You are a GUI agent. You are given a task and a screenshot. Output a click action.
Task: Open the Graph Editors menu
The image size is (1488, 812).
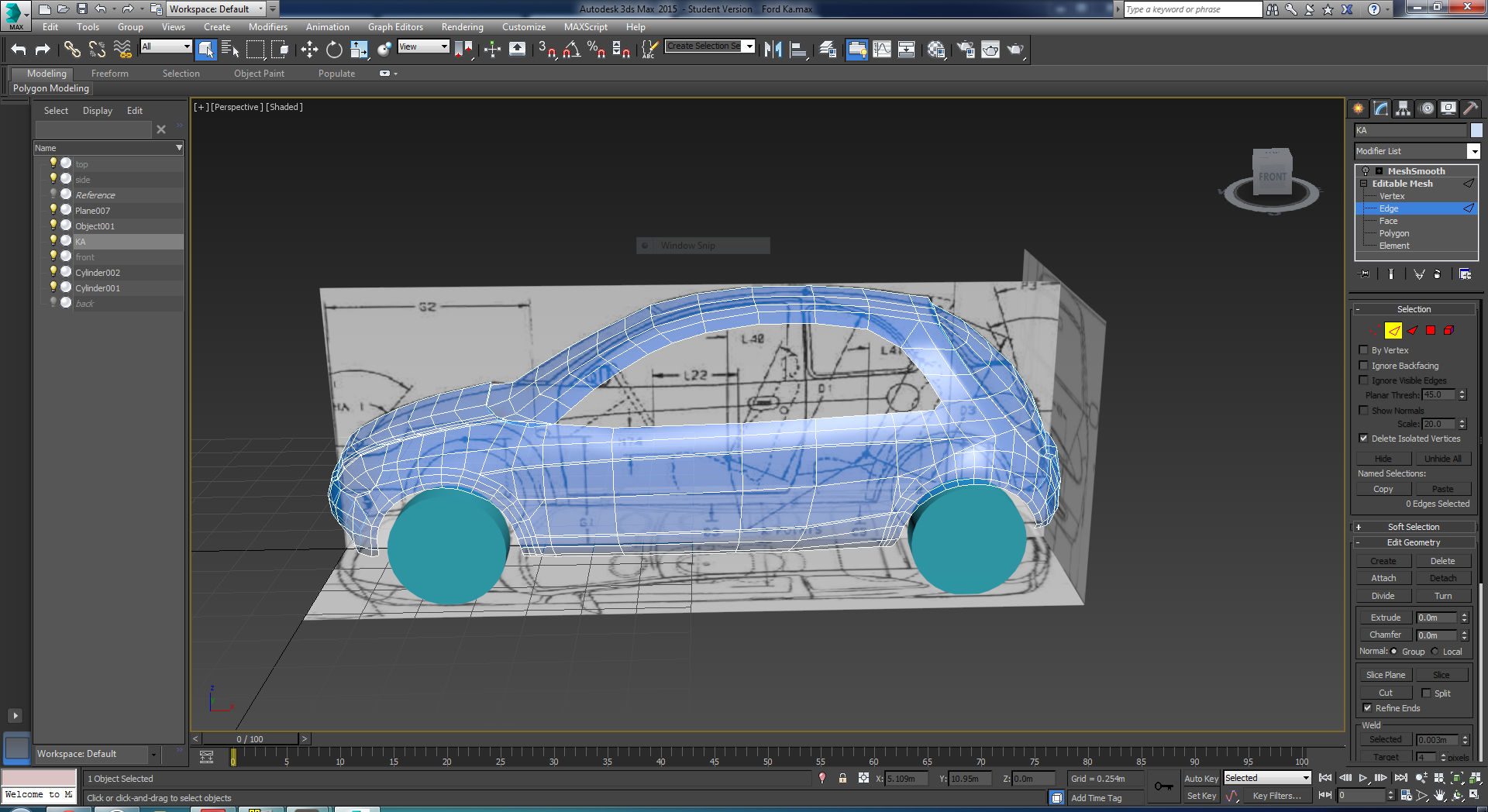(395, 27)
